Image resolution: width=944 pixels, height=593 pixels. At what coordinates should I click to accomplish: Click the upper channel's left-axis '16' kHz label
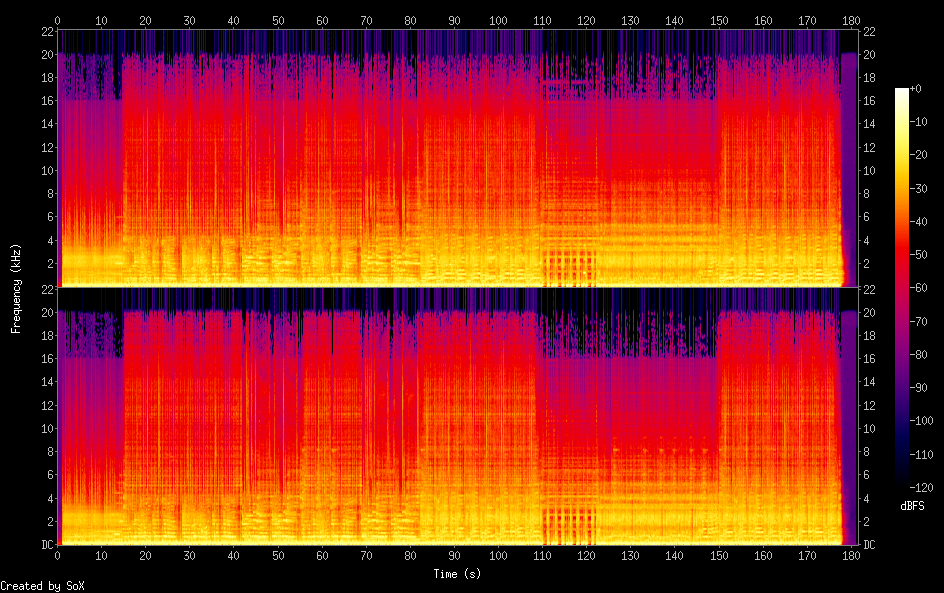tap(48, 101)
